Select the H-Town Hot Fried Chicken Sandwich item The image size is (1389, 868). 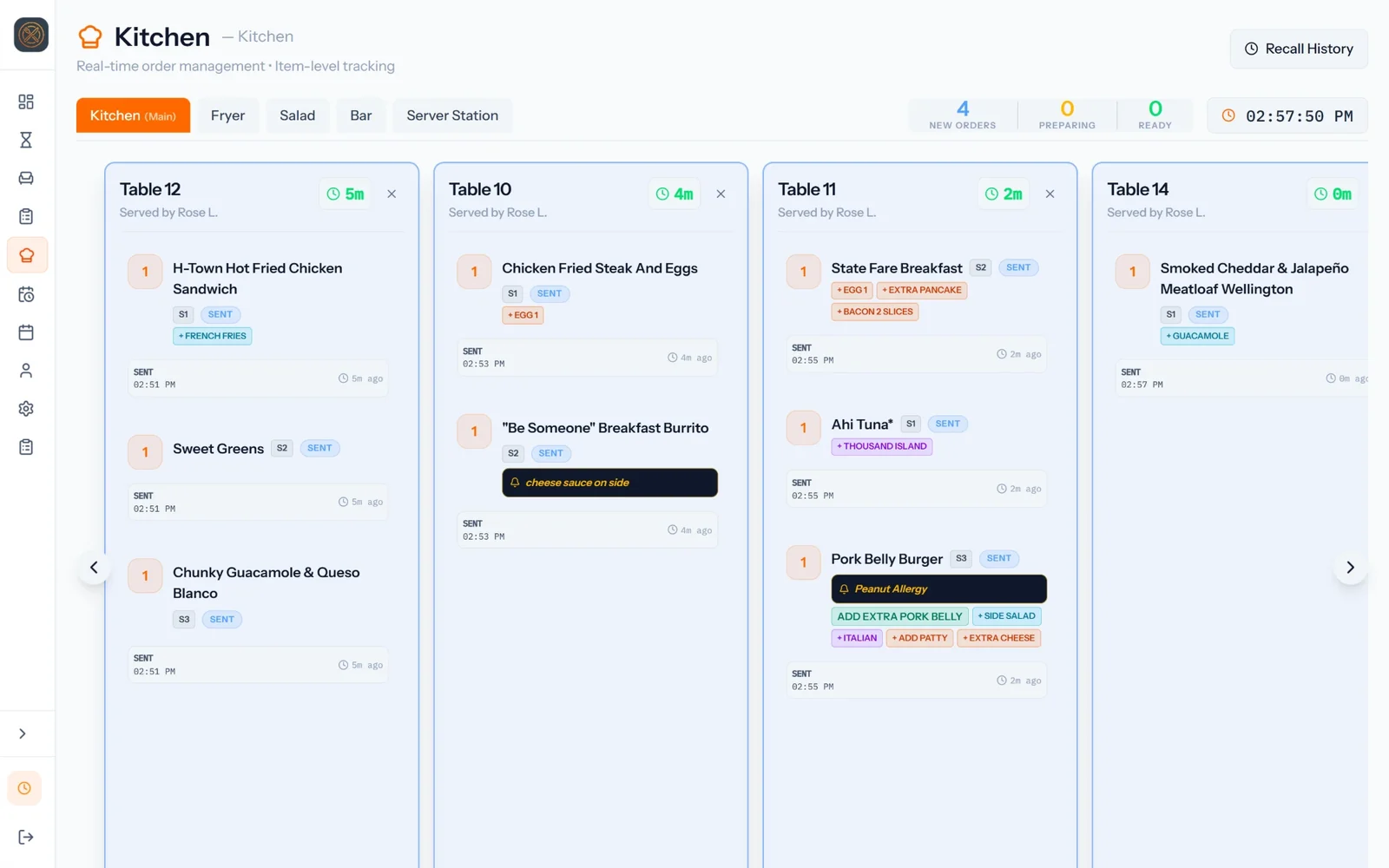tap(257, 279)
